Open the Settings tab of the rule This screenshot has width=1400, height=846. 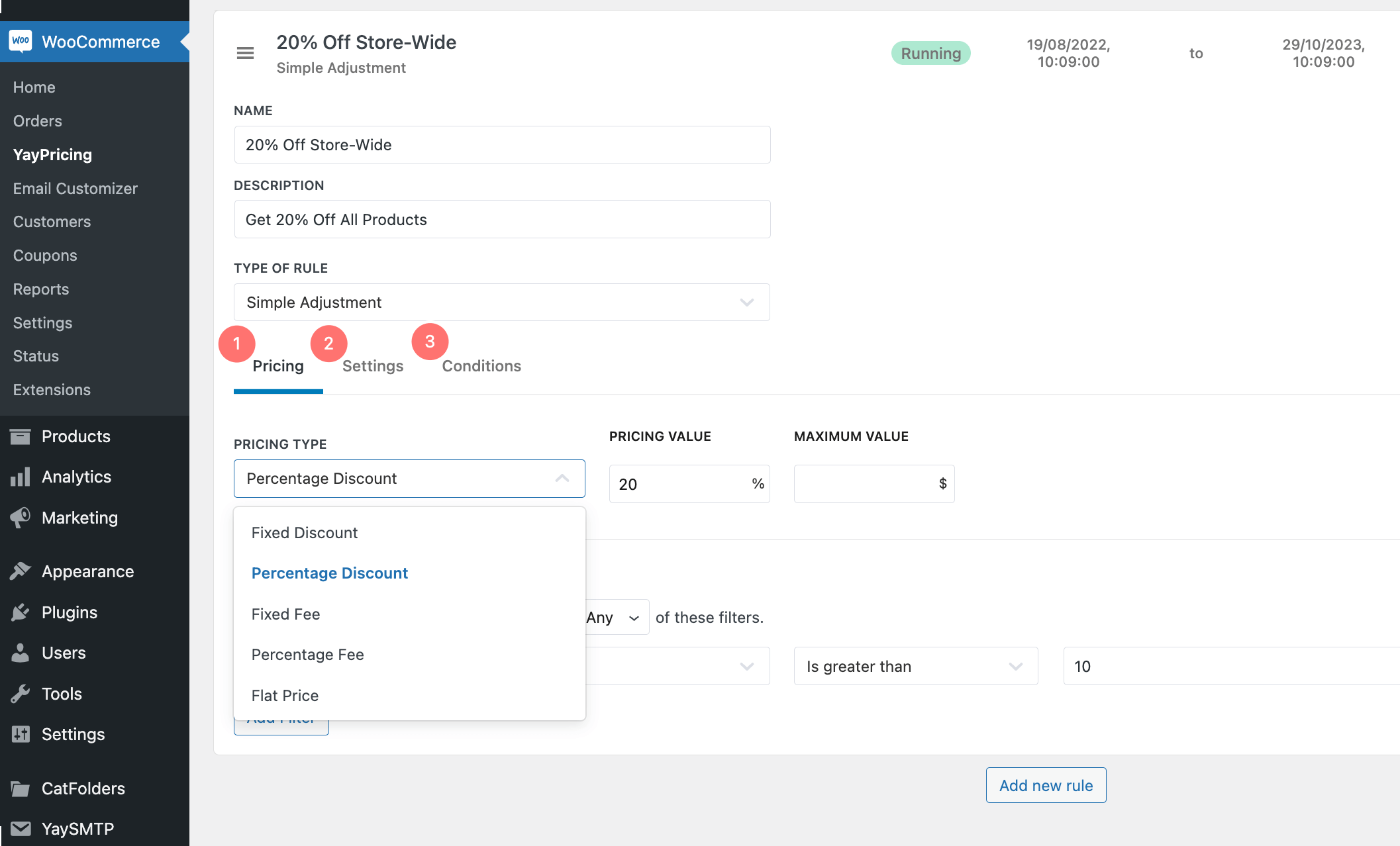pos(373,365)
